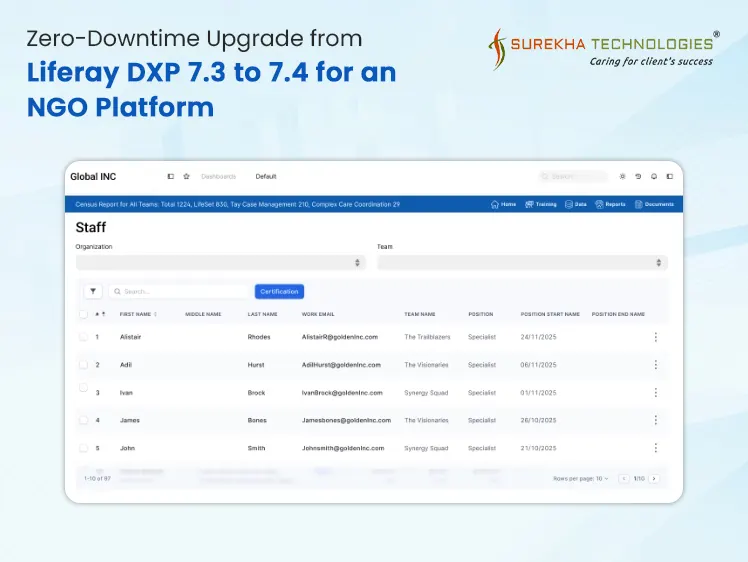Open the three-dot menu for John row

tap(656, 448)
